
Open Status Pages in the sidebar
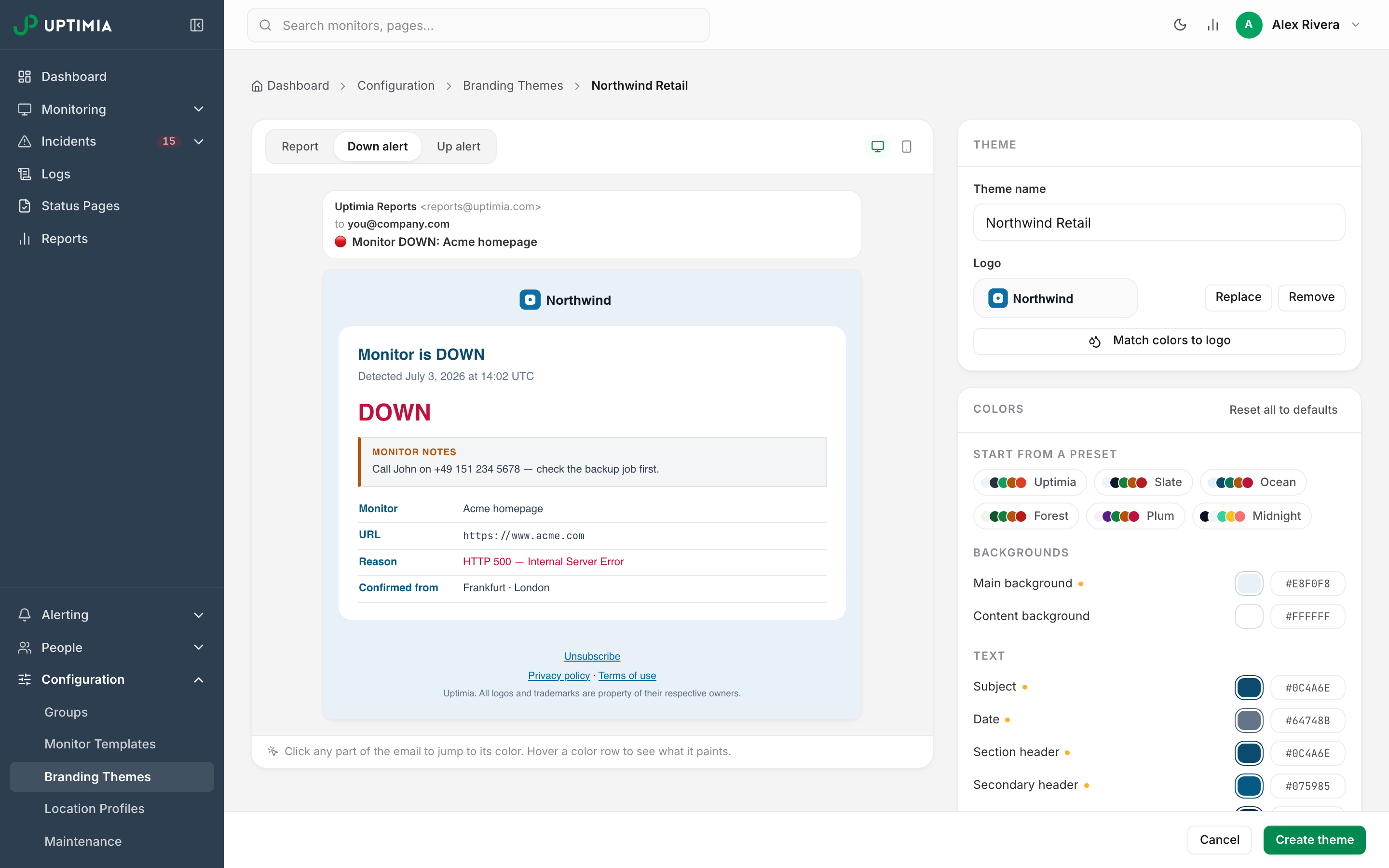[x=111, y=205]
